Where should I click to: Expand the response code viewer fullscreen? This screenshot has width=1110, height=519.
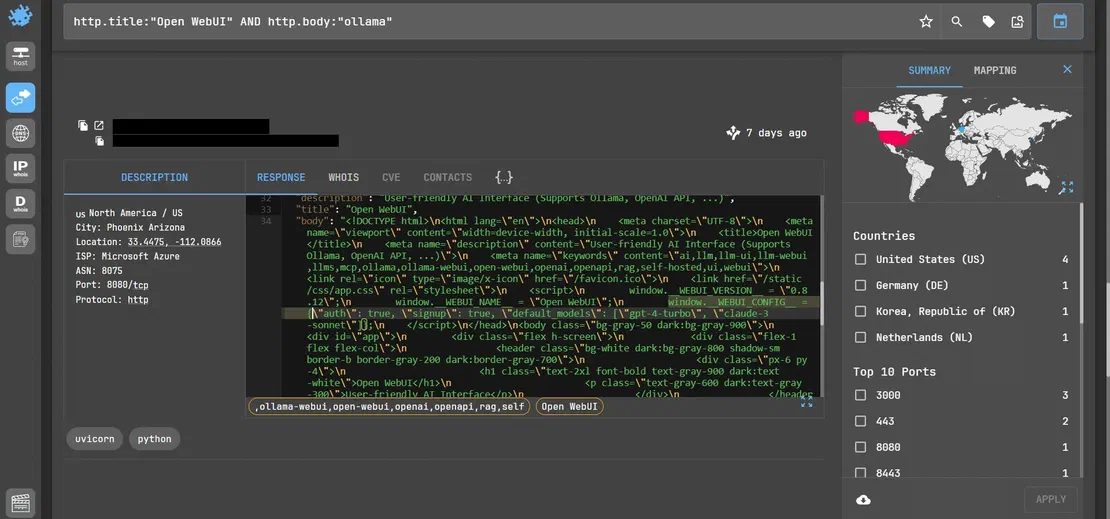click(x=806, y=401)
